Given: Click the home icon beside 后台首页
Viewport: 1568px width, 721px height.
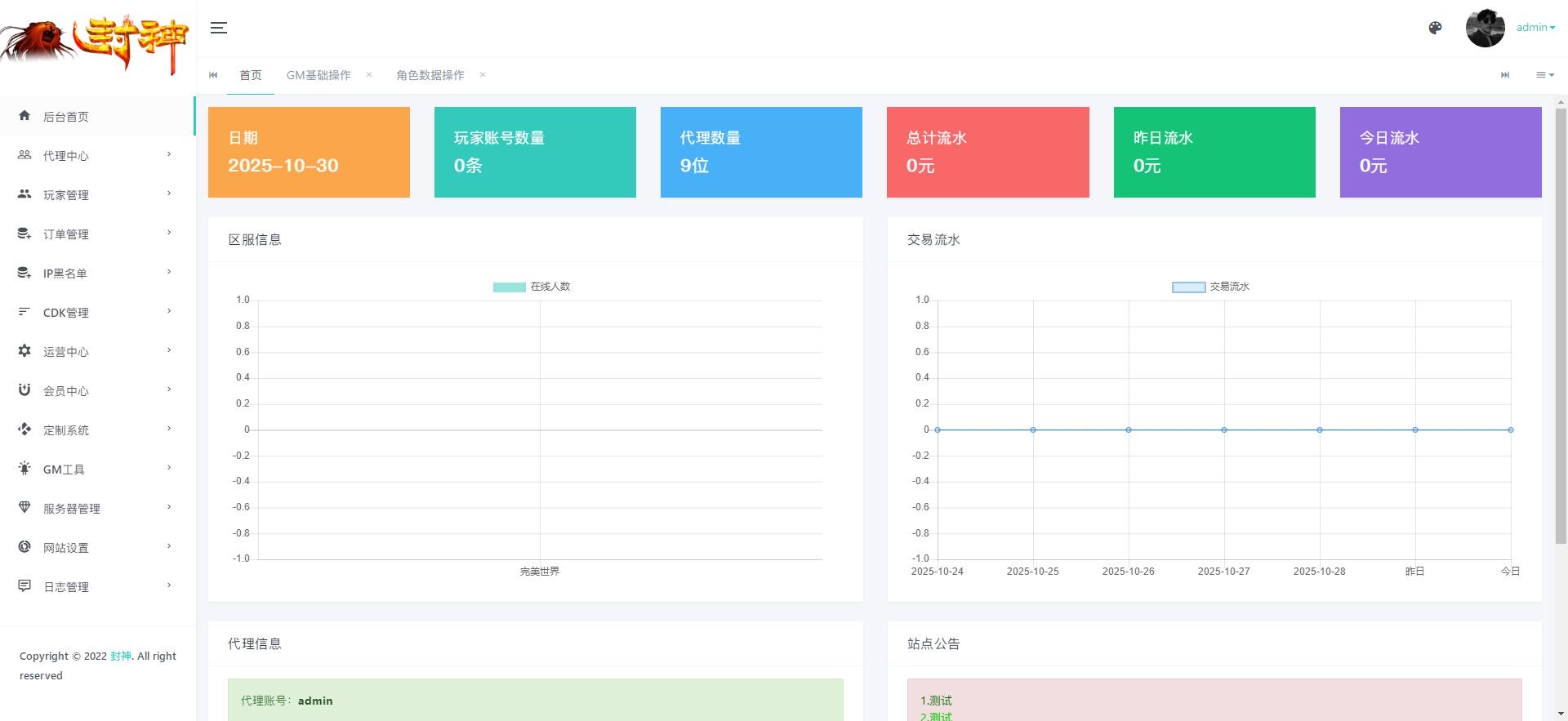Looking at the screenshot, I should (x=24, y=116).
